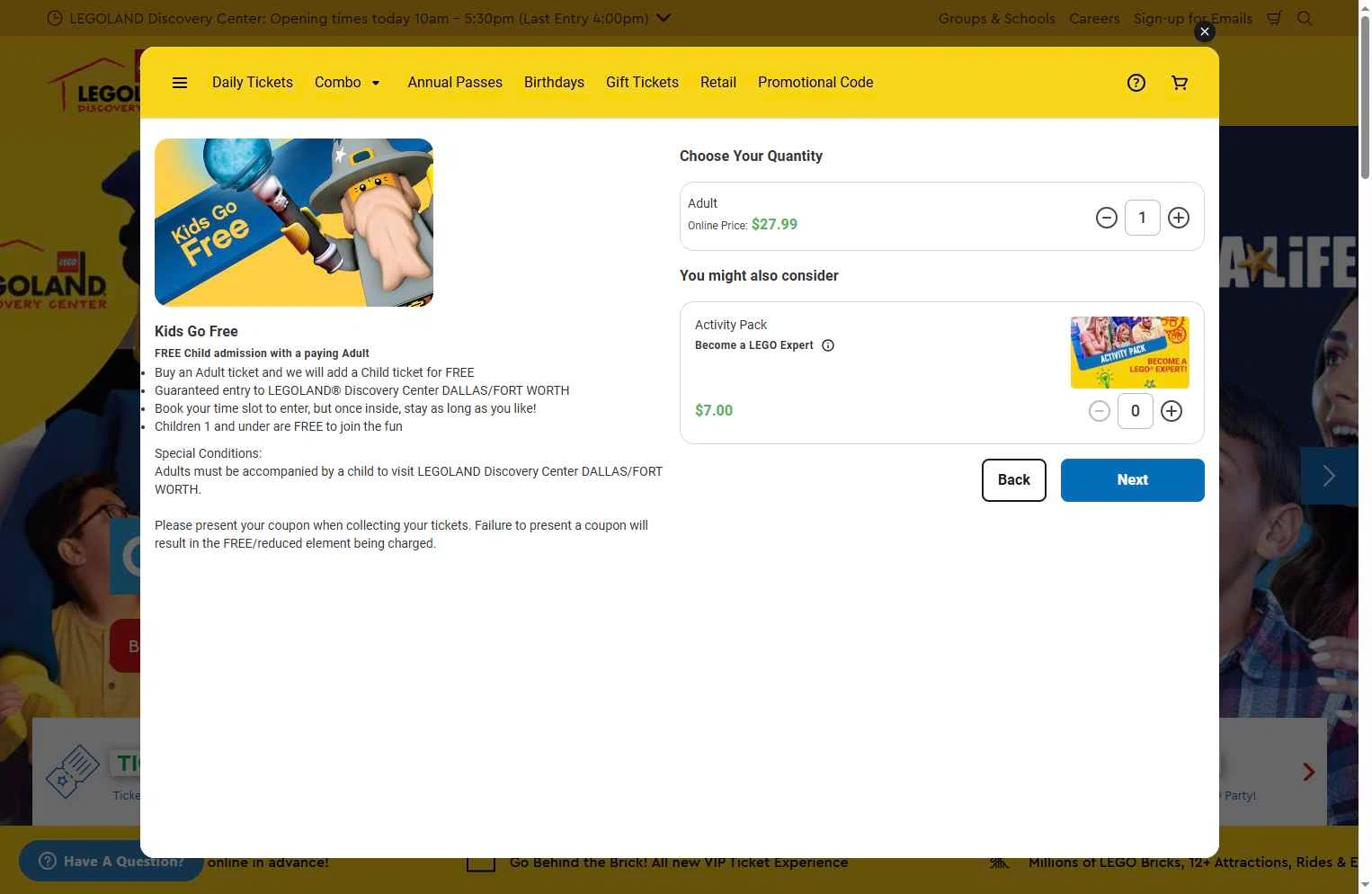
Task: Open the Retail menu item
Action: [718, 83]
